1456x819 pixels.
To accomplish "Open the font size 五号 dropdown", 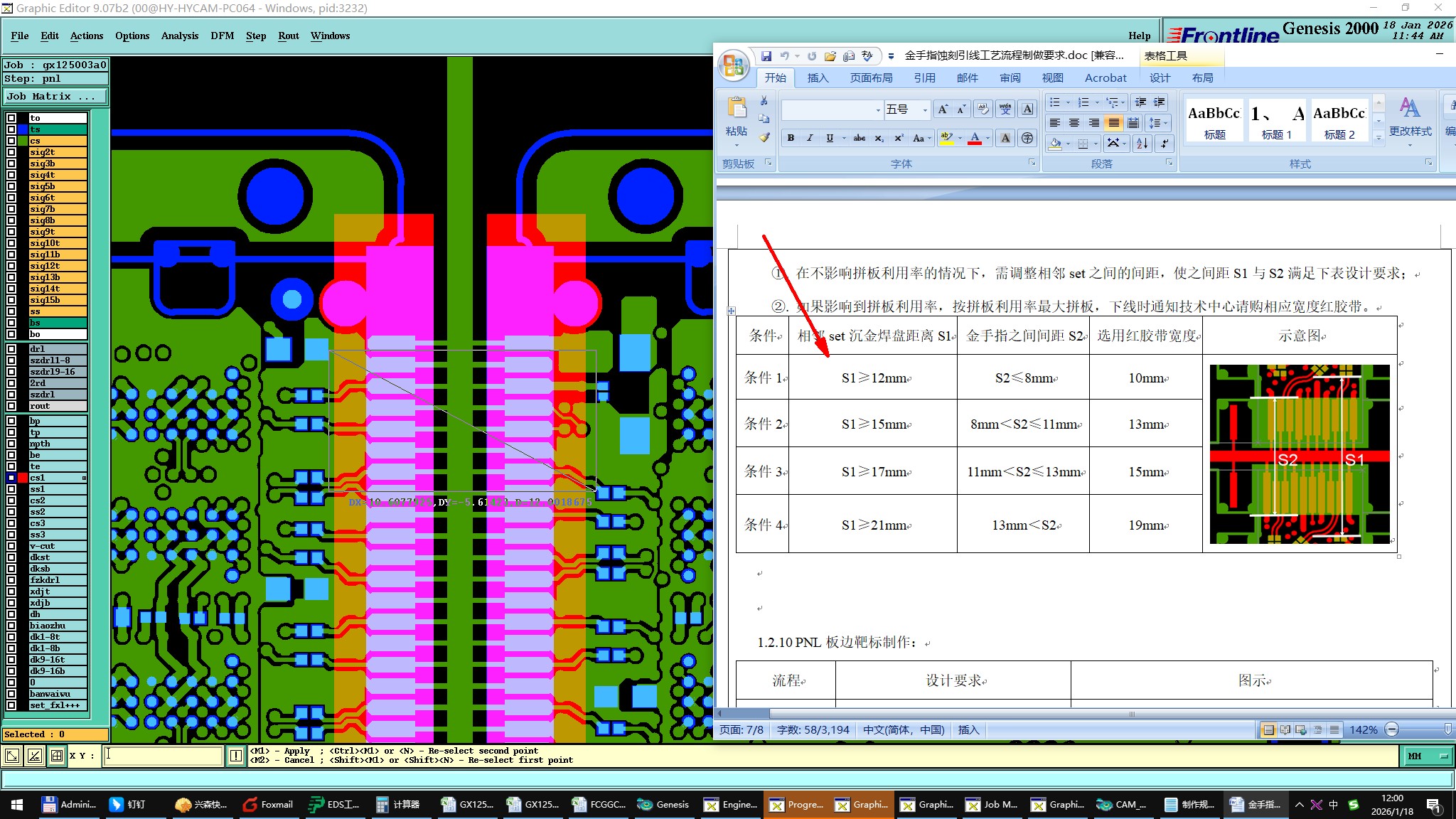I will (x=925, y=109).
